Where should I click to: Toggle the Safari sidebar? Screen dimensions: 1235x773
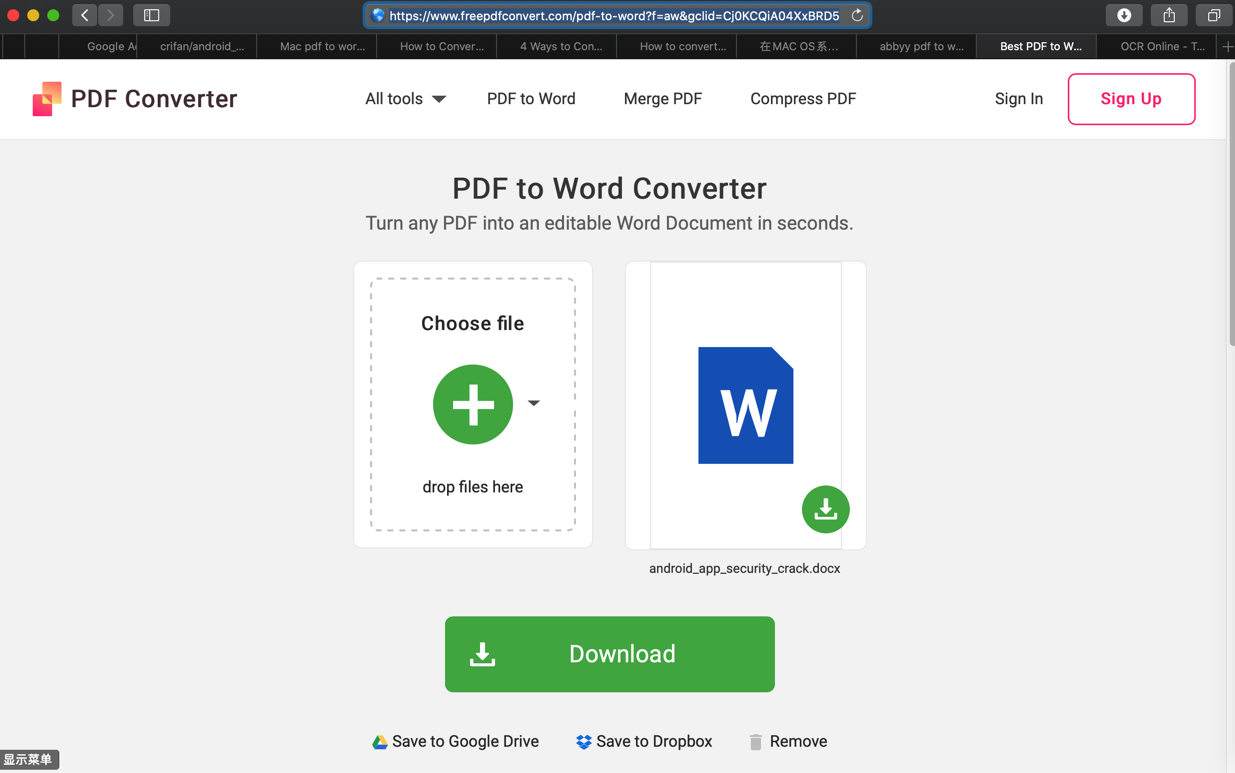click(x=152, y=15)
